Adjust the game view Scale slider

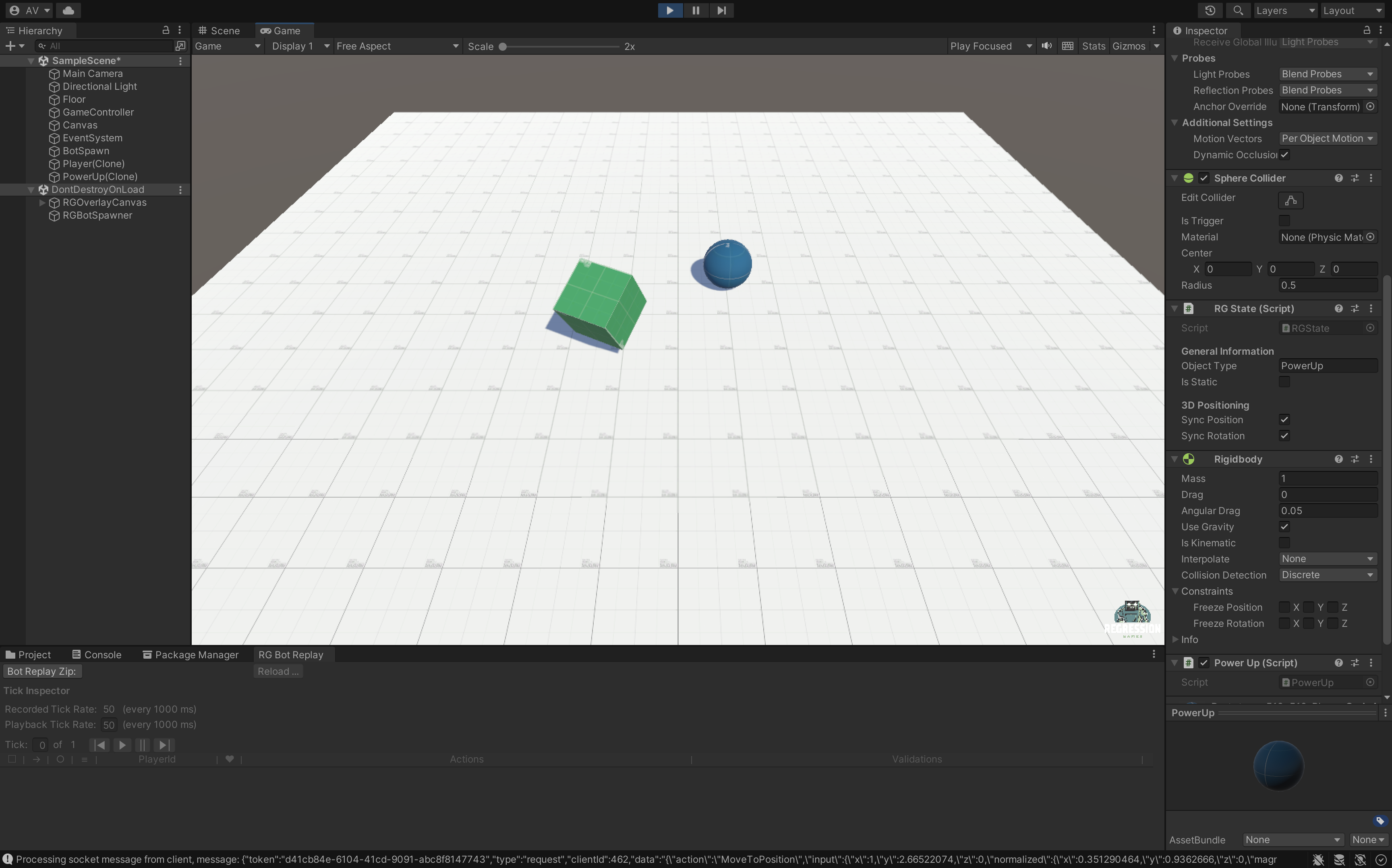coord(503,47)
